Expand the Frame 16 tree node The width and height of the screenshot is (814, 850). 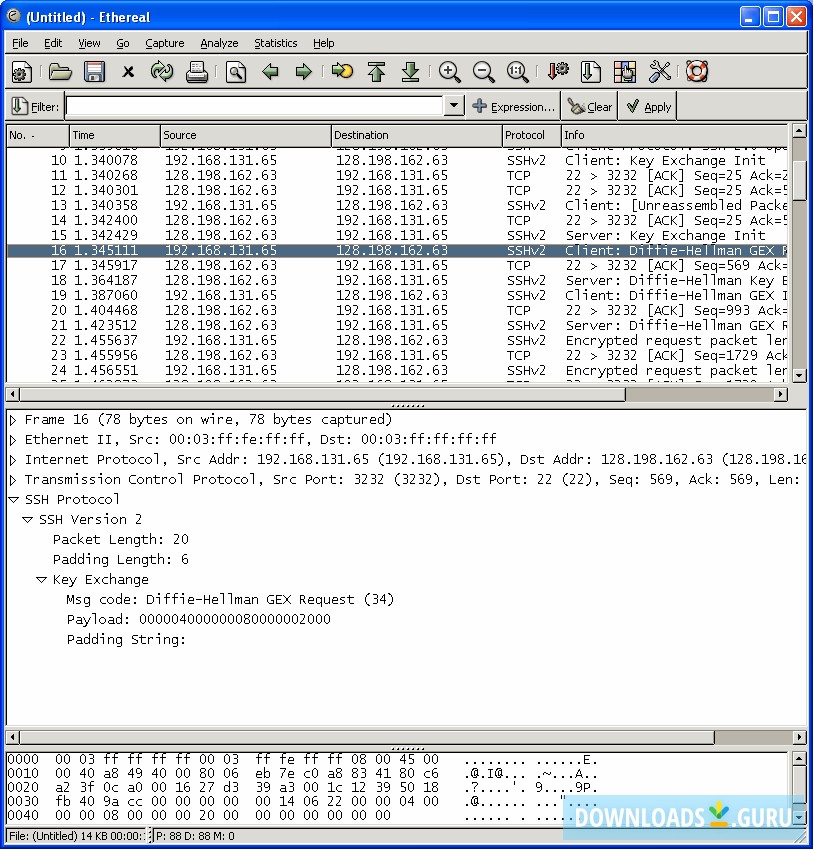pos(14,420)
